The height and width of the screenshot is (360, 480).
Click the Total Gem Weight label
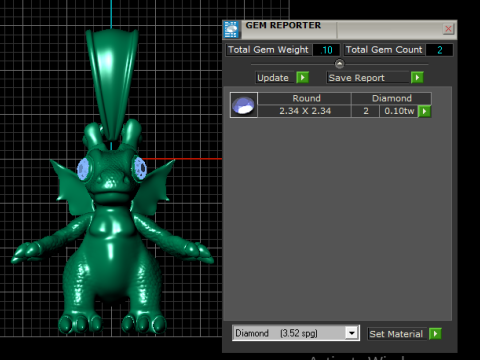(268, 50)
